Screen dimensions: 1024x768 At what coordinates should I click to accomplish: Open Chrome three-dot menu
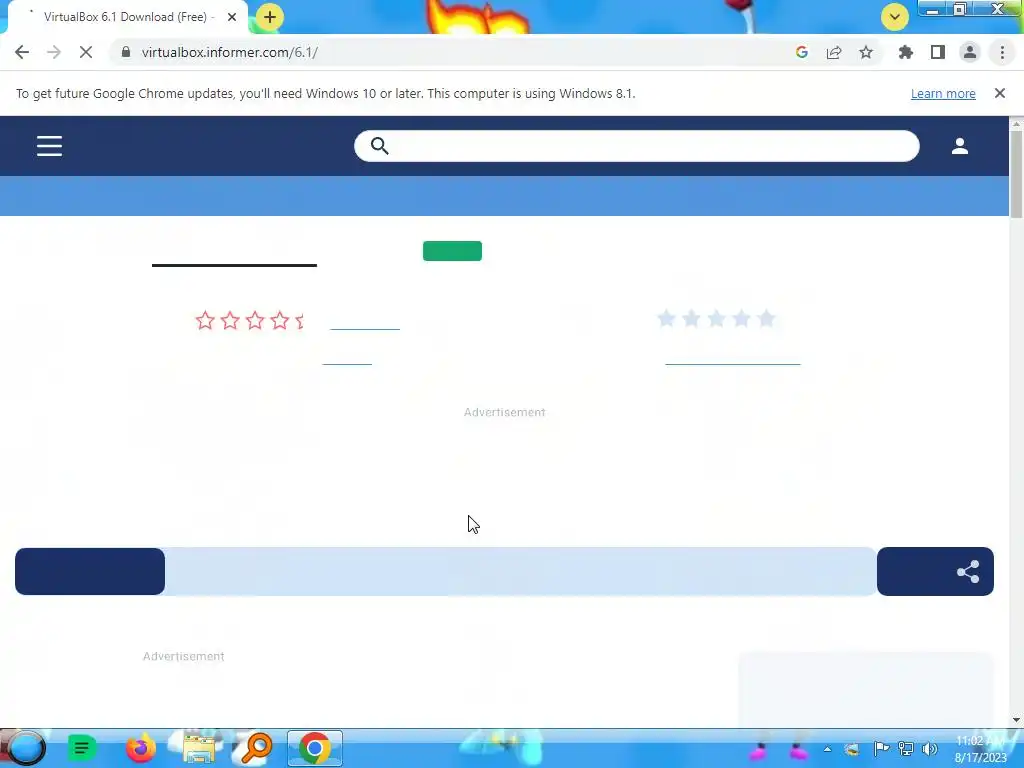pos(1002,52)
